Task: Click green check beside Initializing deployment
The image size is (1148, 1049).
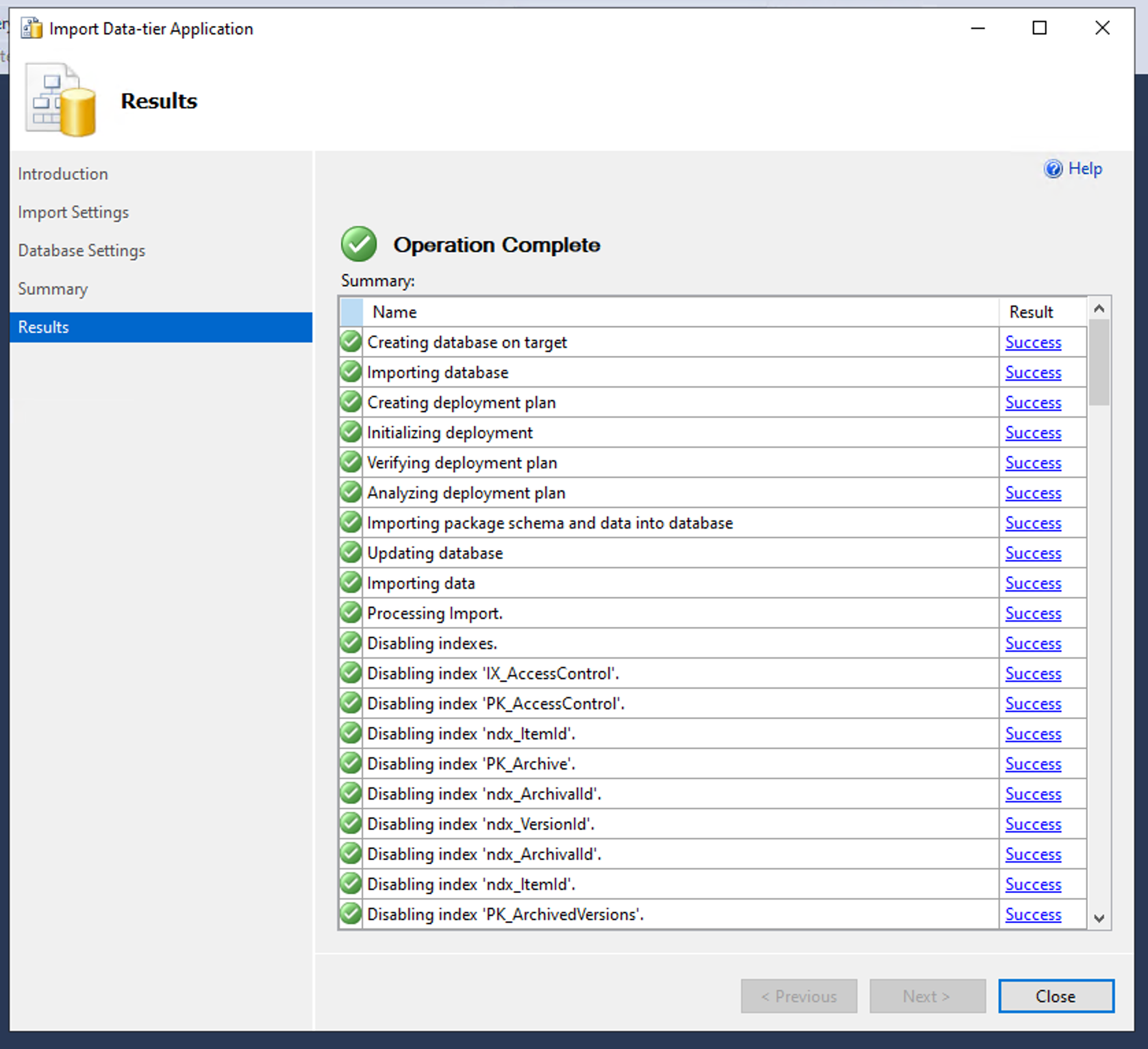Action: (351, 432)
